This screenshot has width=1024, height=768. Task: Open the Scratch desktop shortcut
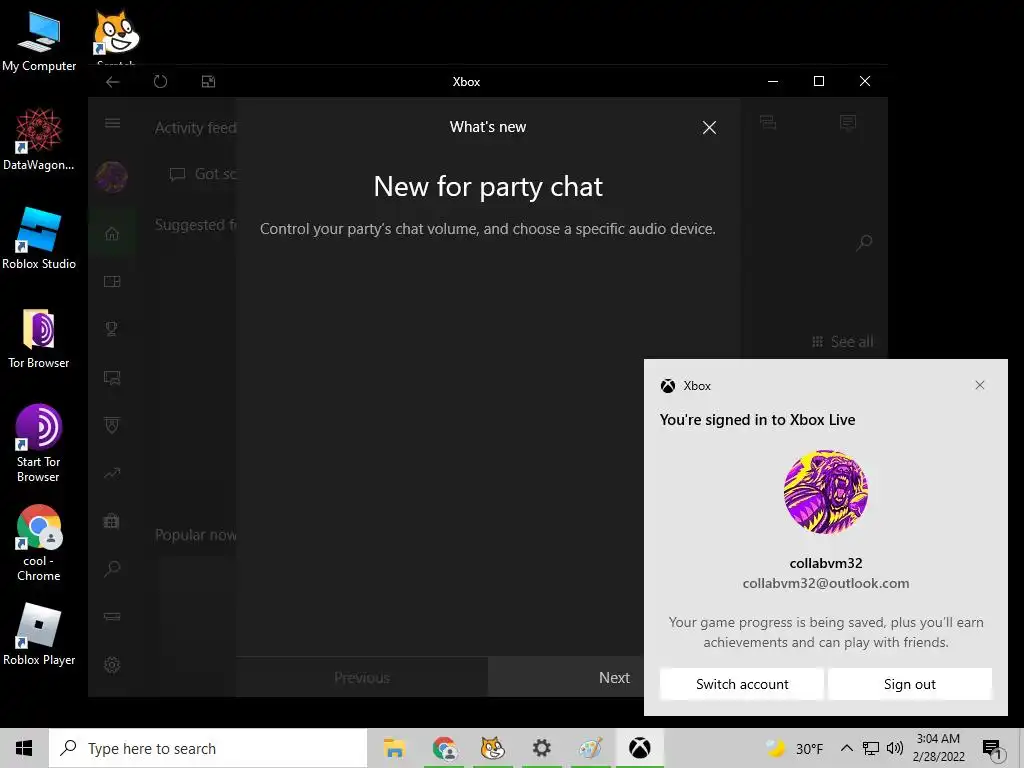tap(116, 36)
